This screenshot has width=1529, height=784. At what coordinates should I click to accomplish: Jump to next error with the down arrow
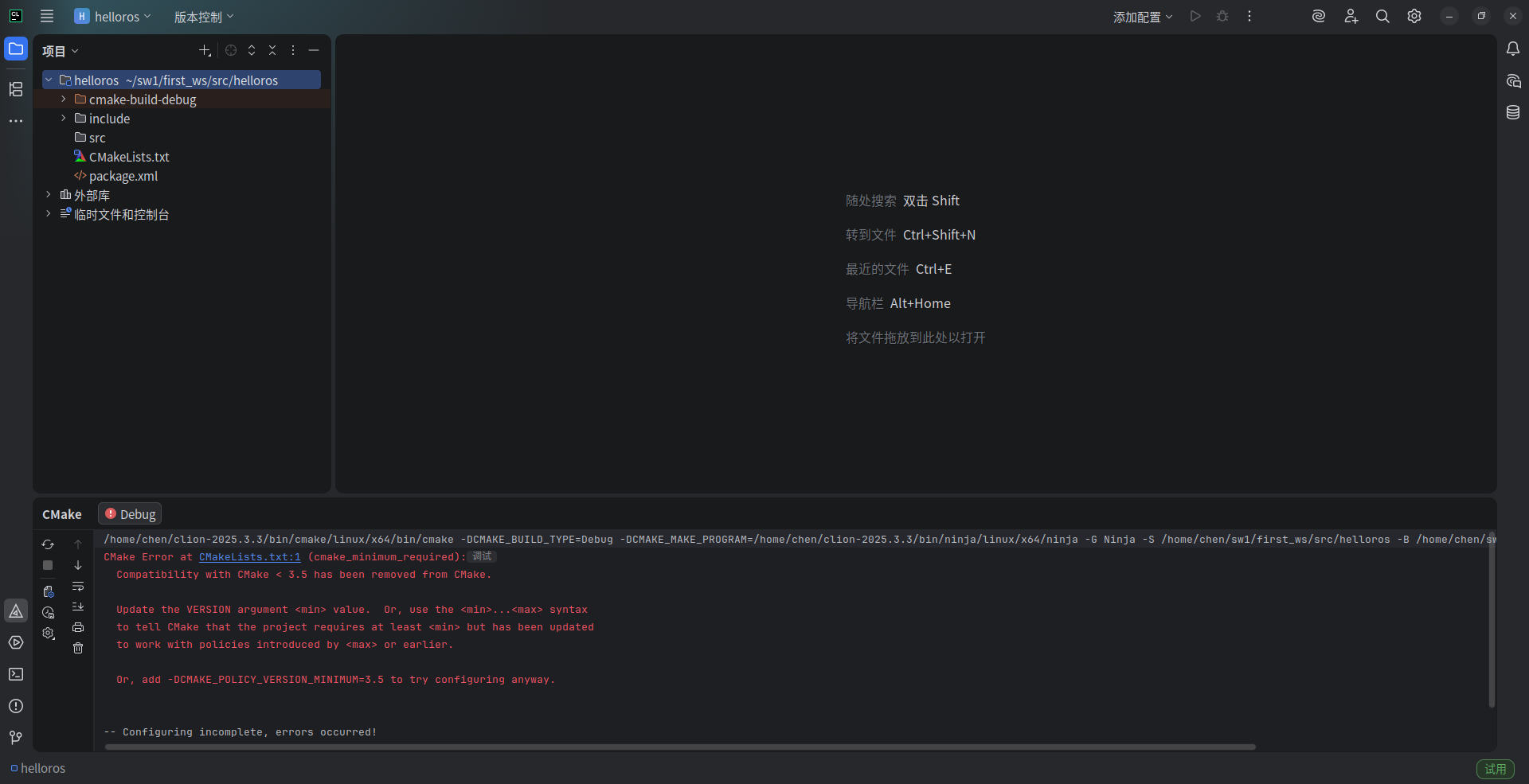pyautogui.click(x=78, y=565)
